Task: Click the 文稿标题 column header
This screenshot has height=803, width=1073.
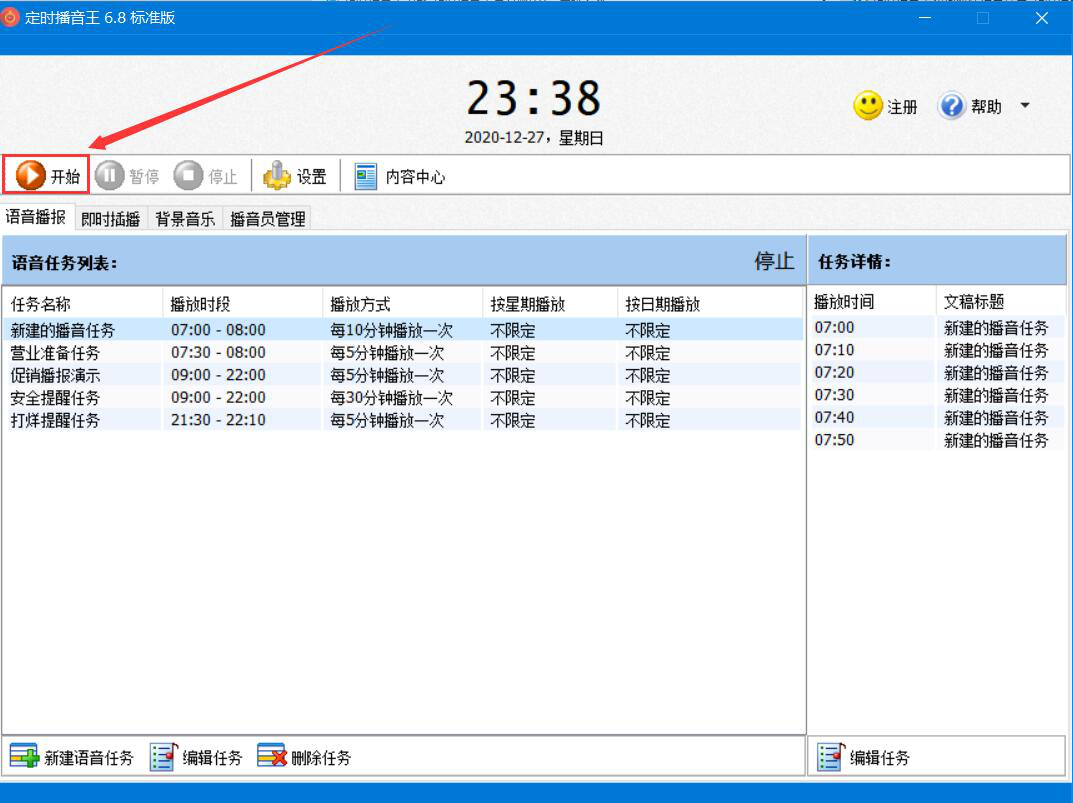Action: (1001, 302)
